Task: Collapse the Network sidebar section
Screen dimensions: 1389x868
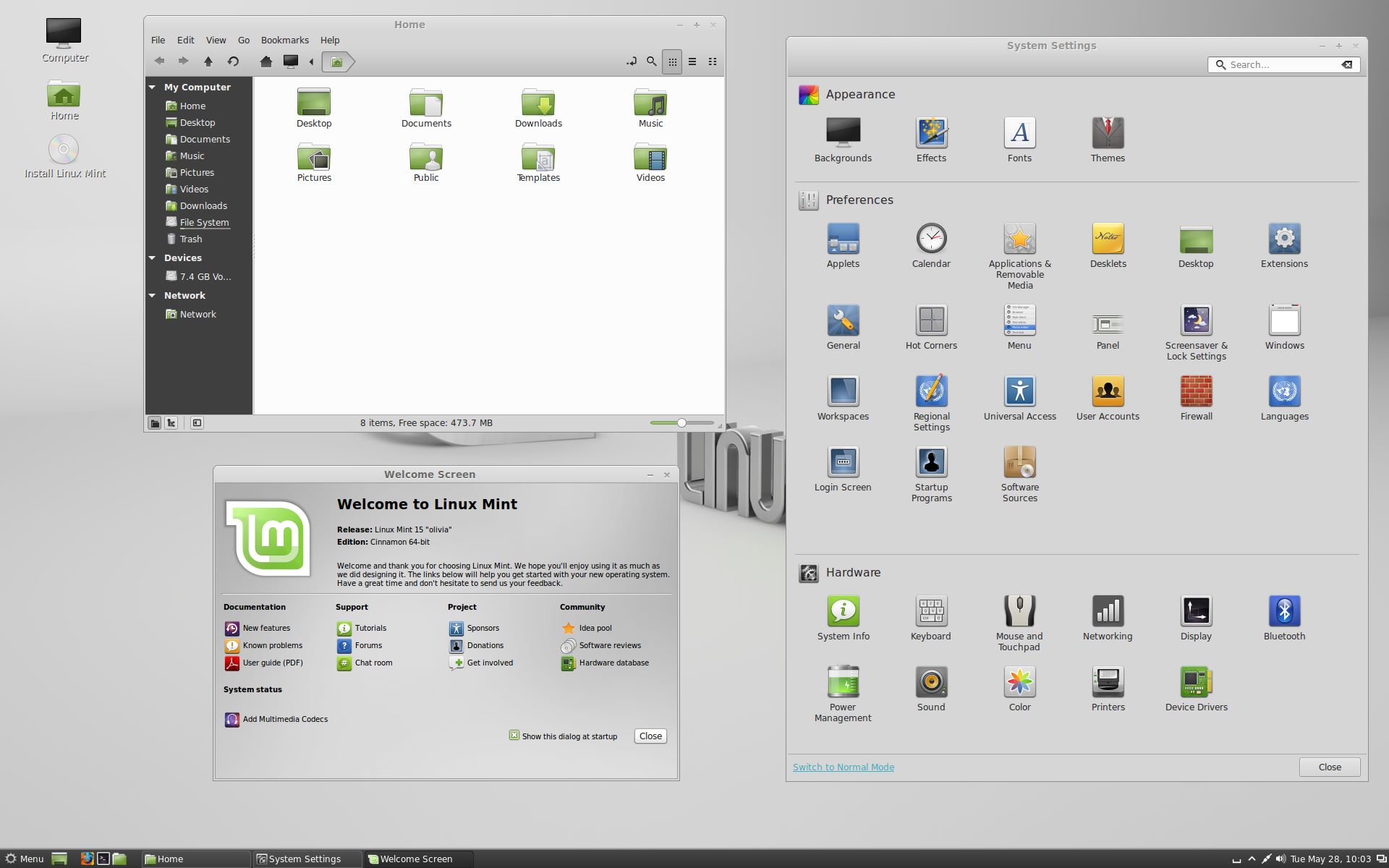Action: pyautogui.click(x=153, y=295)
